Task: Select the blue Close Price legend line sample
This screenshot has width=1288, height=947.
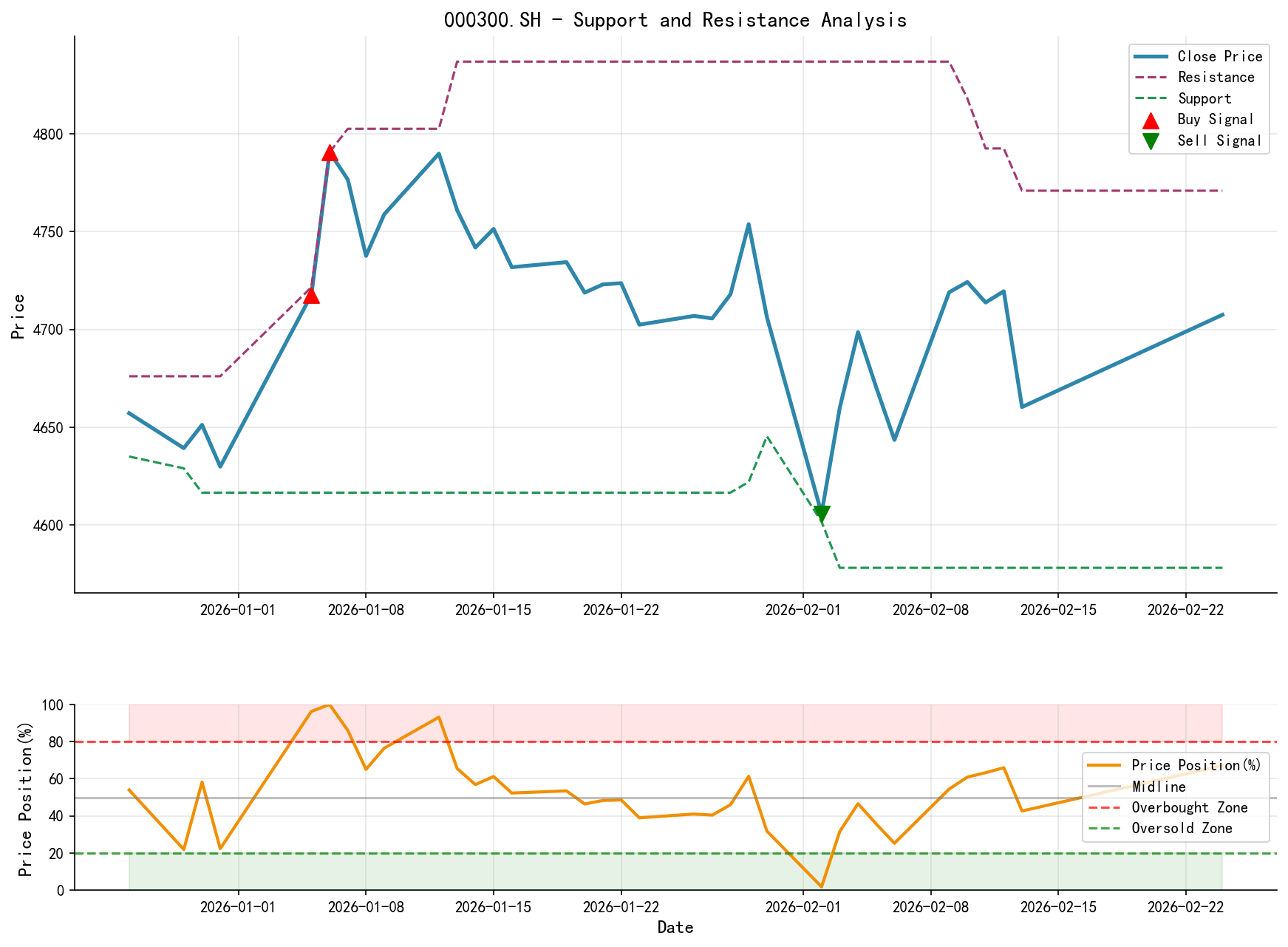Action: coord(1151,55)
